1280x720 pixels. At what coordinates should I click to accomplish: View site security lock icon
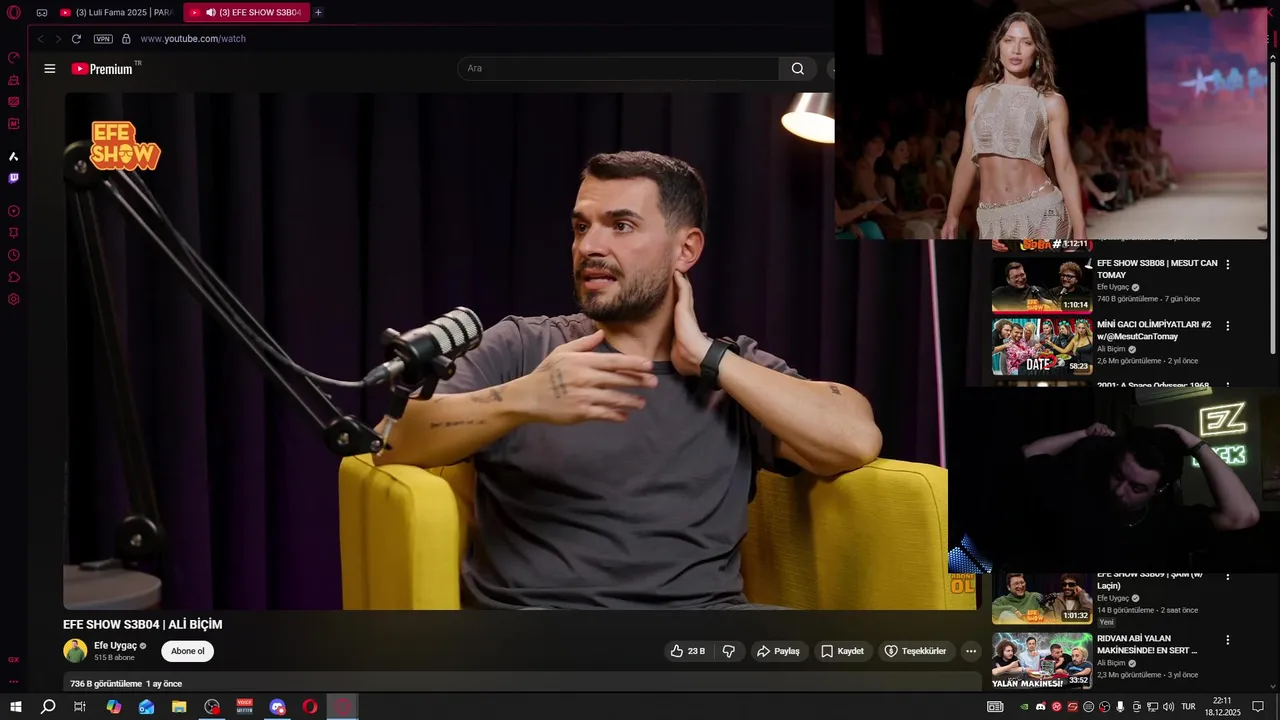coord(126,39)
